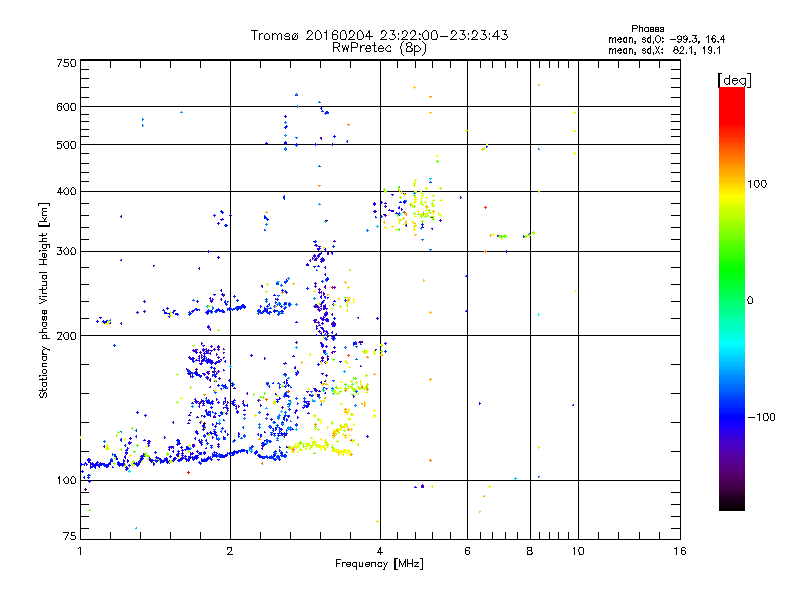
Task: Pick the black bottom of the colorbar
Action: click(732, 503)
